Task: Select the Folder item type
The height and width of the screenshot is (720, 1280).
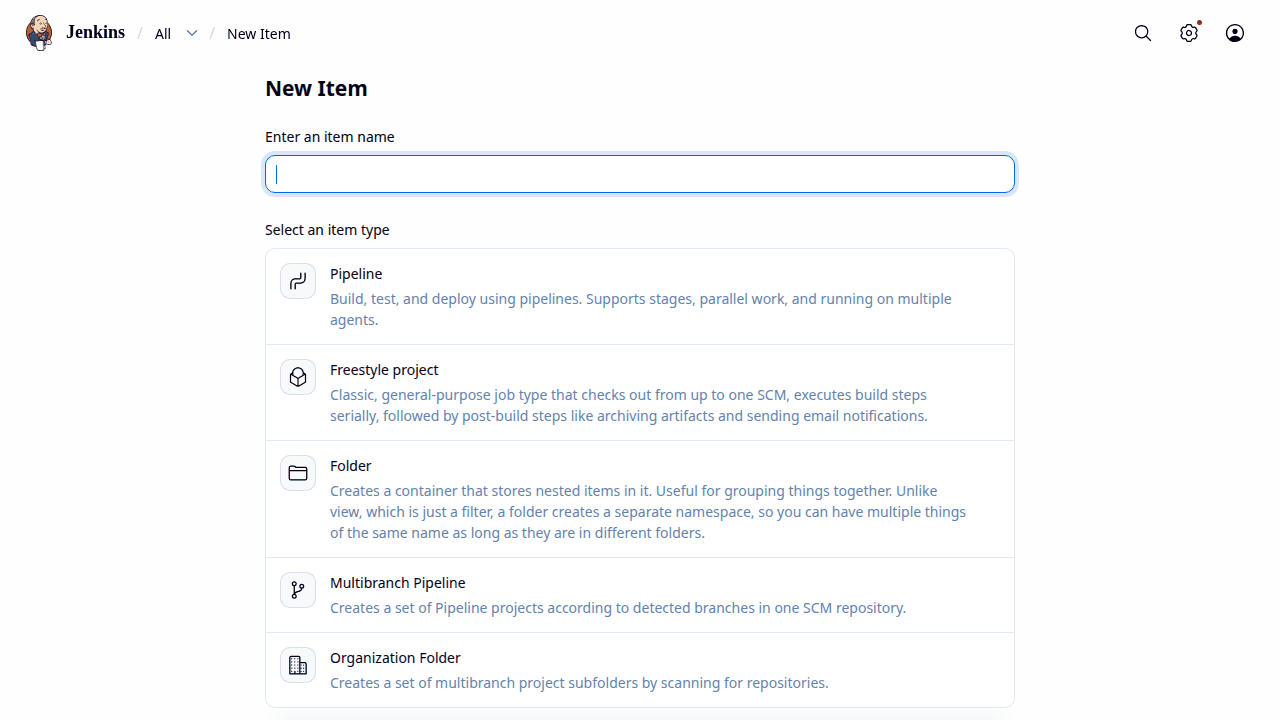Action: point(640,499)
